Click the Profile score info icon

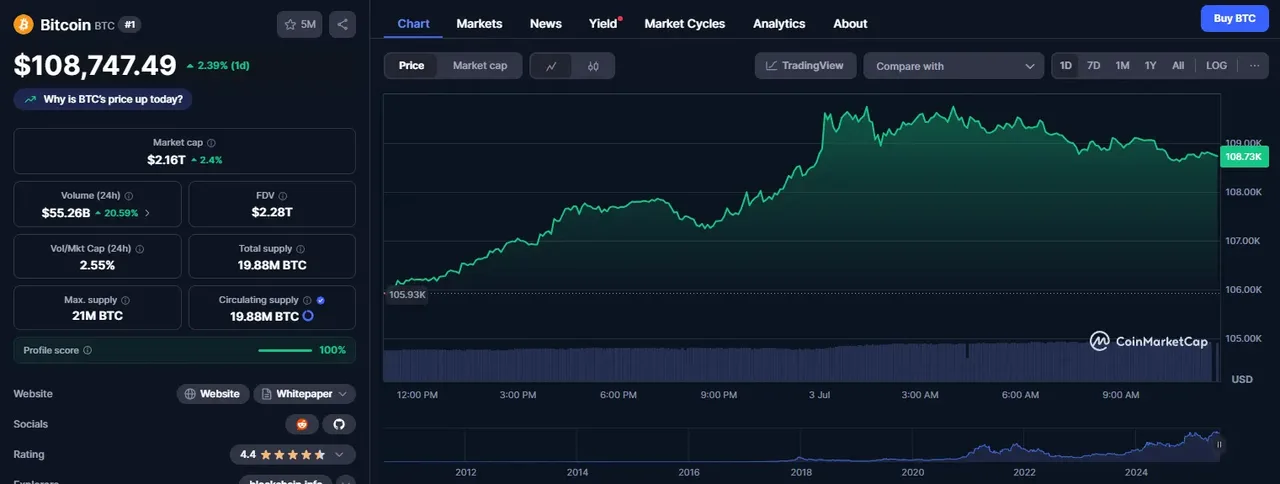[88, 350]
